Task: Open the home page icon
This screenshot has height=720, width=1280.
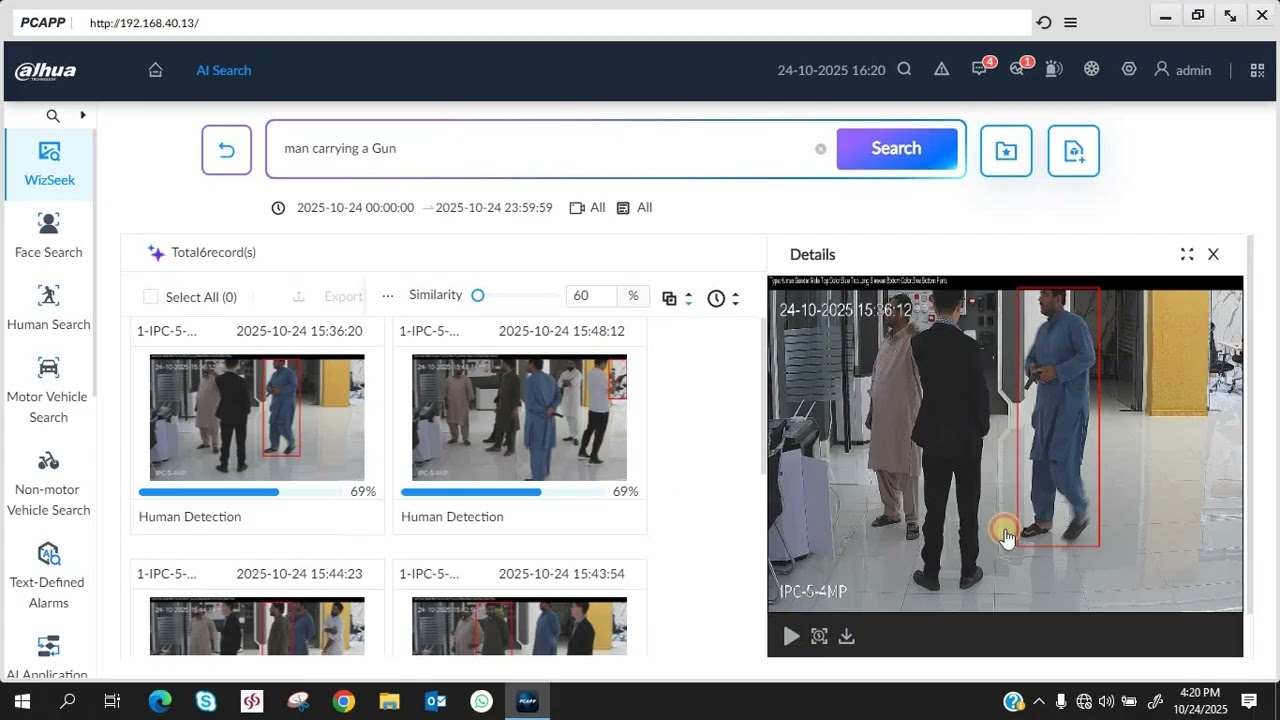Action: click(155, 70)
